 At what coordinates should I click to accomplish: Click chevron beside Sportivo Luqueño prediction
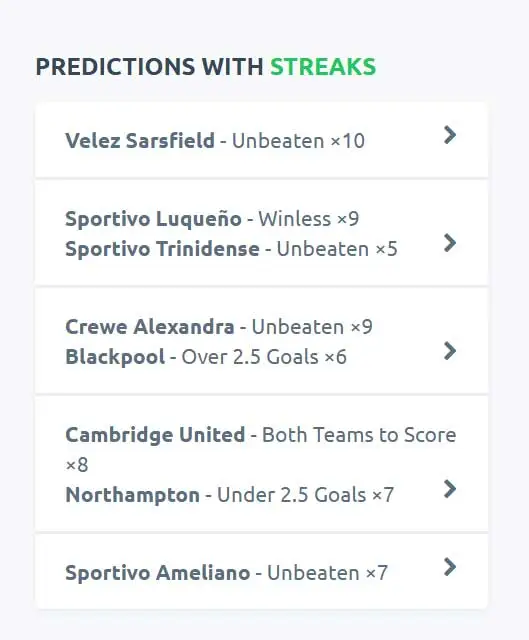click(x=449, y=243)
